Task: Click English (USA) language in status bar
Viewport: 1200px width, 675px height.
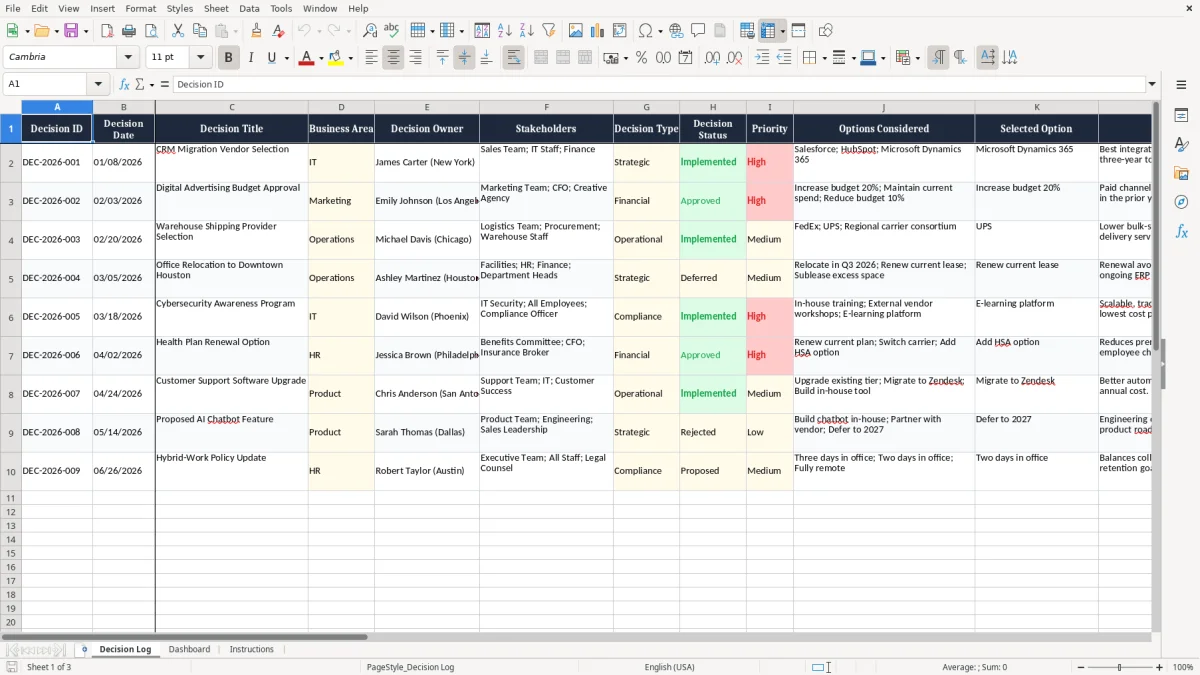Action: [669, 667]
